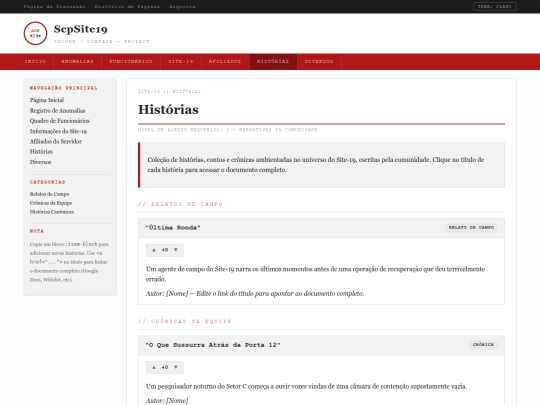Image resolution: width=540 pixels, height=405 pixels.
Task: Open the Funcionários menu item
Action: coord(131,62)
